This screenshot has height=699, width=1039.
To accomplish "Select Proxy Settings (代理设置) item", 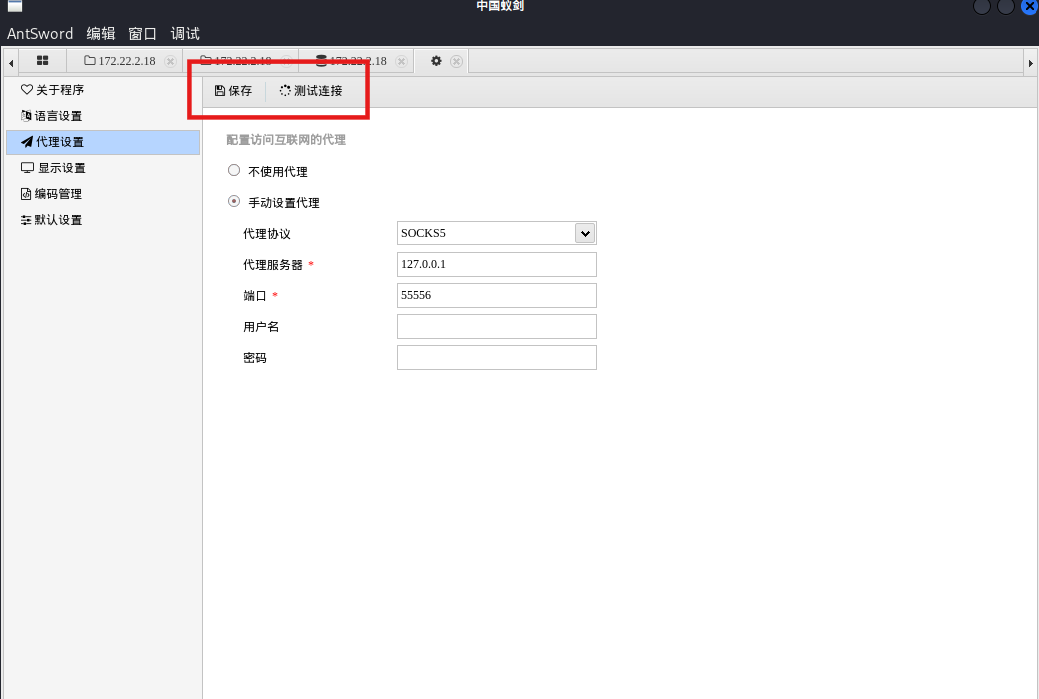I will pyautogui.click(x=103, y=142).
